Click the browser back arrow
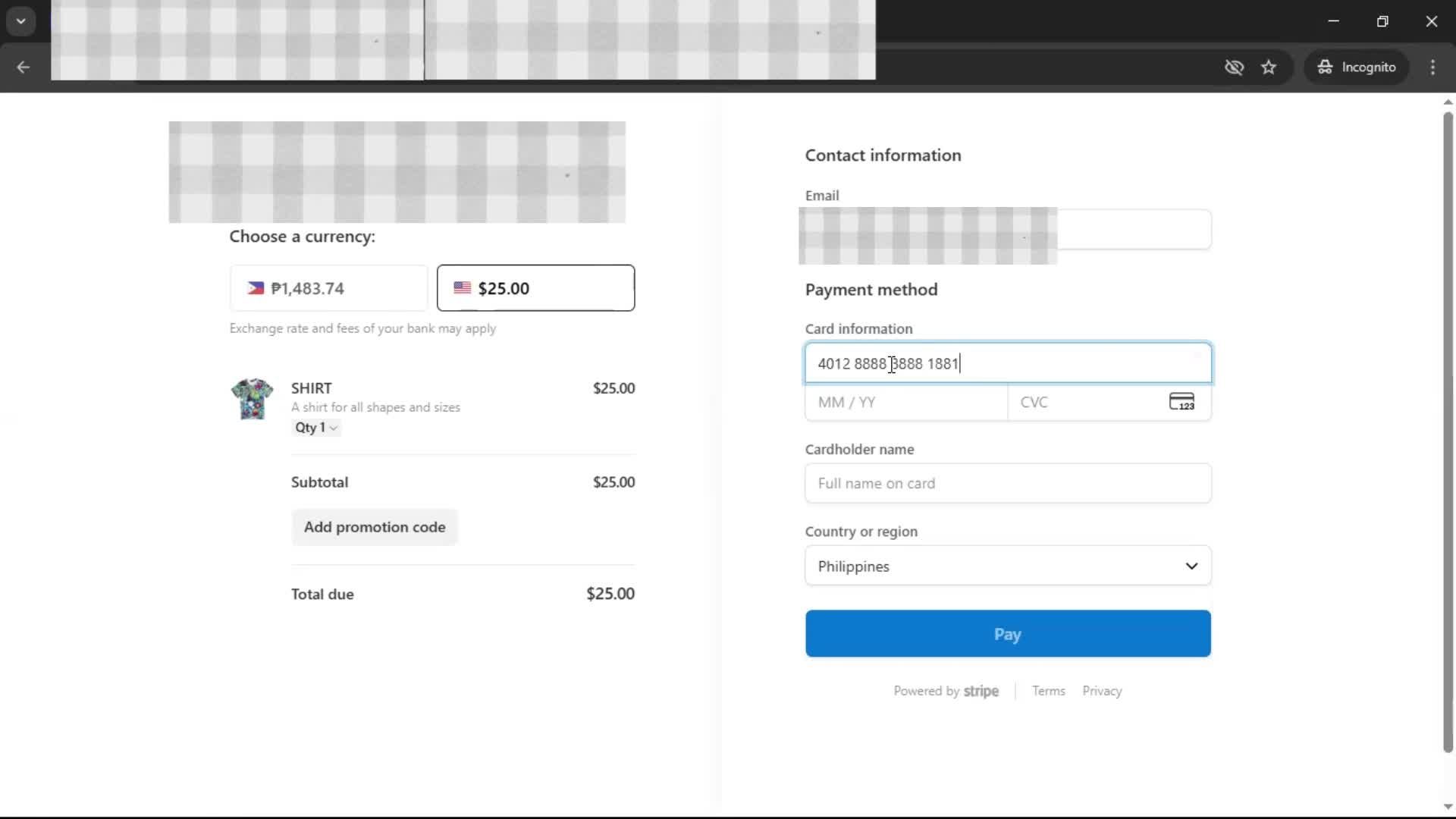 point(23,67)
